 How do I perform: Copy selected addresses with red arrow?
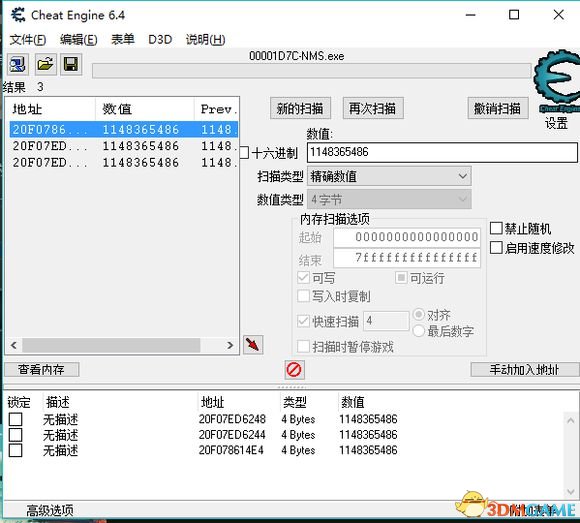click(x=253, y=345)
